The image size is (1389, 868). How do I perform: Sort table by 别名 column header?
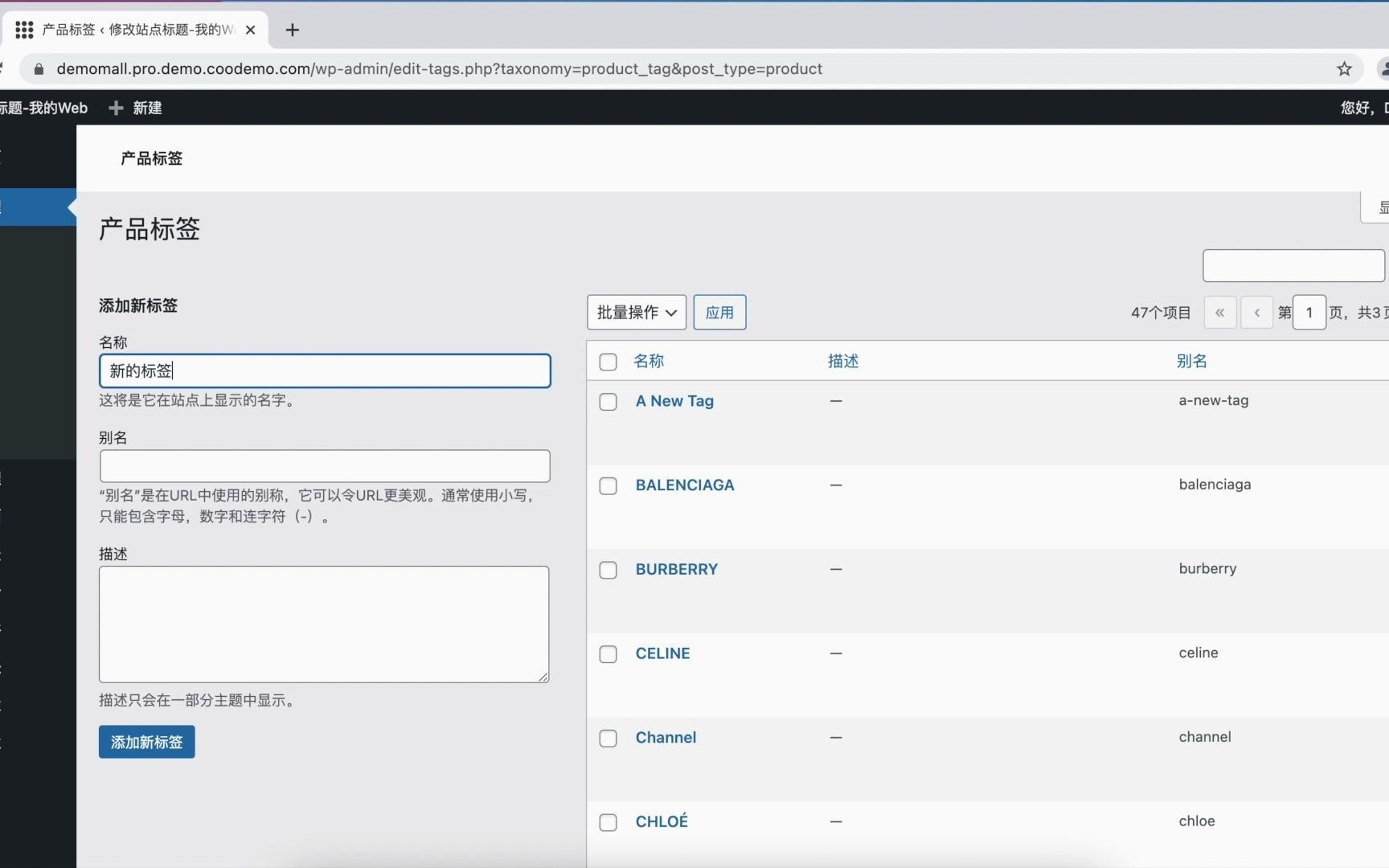[1192, 361]
